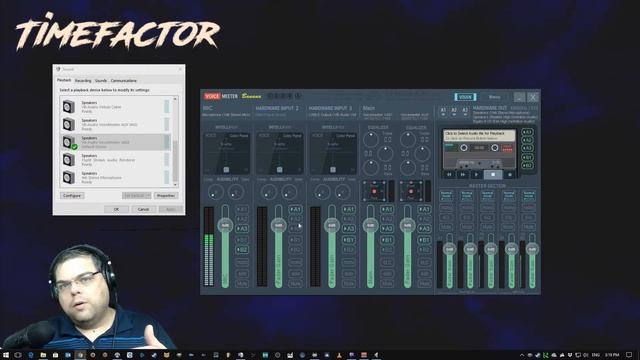640x360 pixels.
Task: Toggle A1 routing on the MIC strip
Action: (x=242, y=209)
